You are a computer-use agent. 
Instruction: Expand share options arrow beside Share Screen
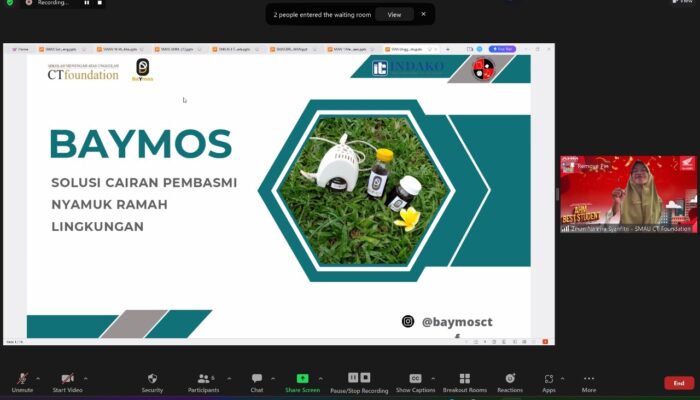pyautogui.click(x=321, y=379)
